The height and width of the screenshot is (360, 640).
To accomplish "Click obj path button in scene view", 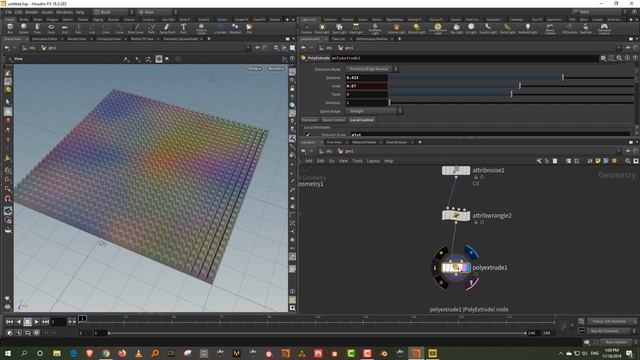I will point(29,48).
